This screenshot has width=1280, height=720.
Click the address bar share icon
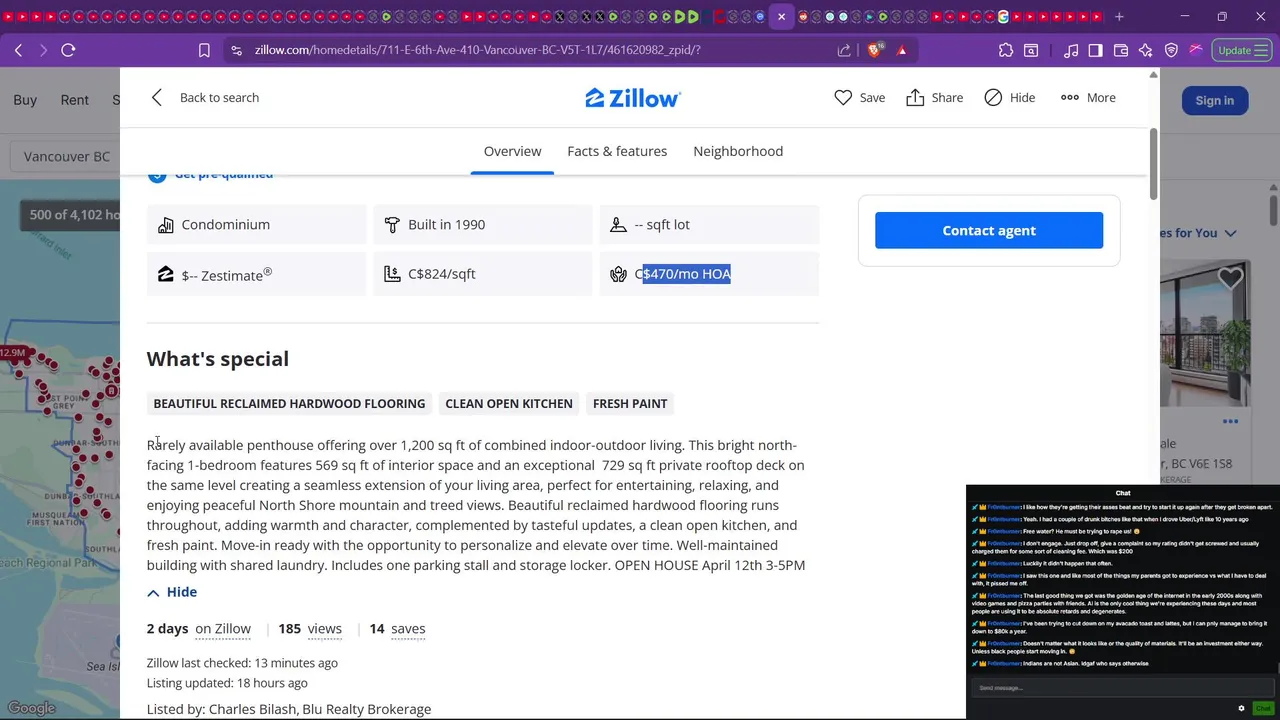point(844,50)
